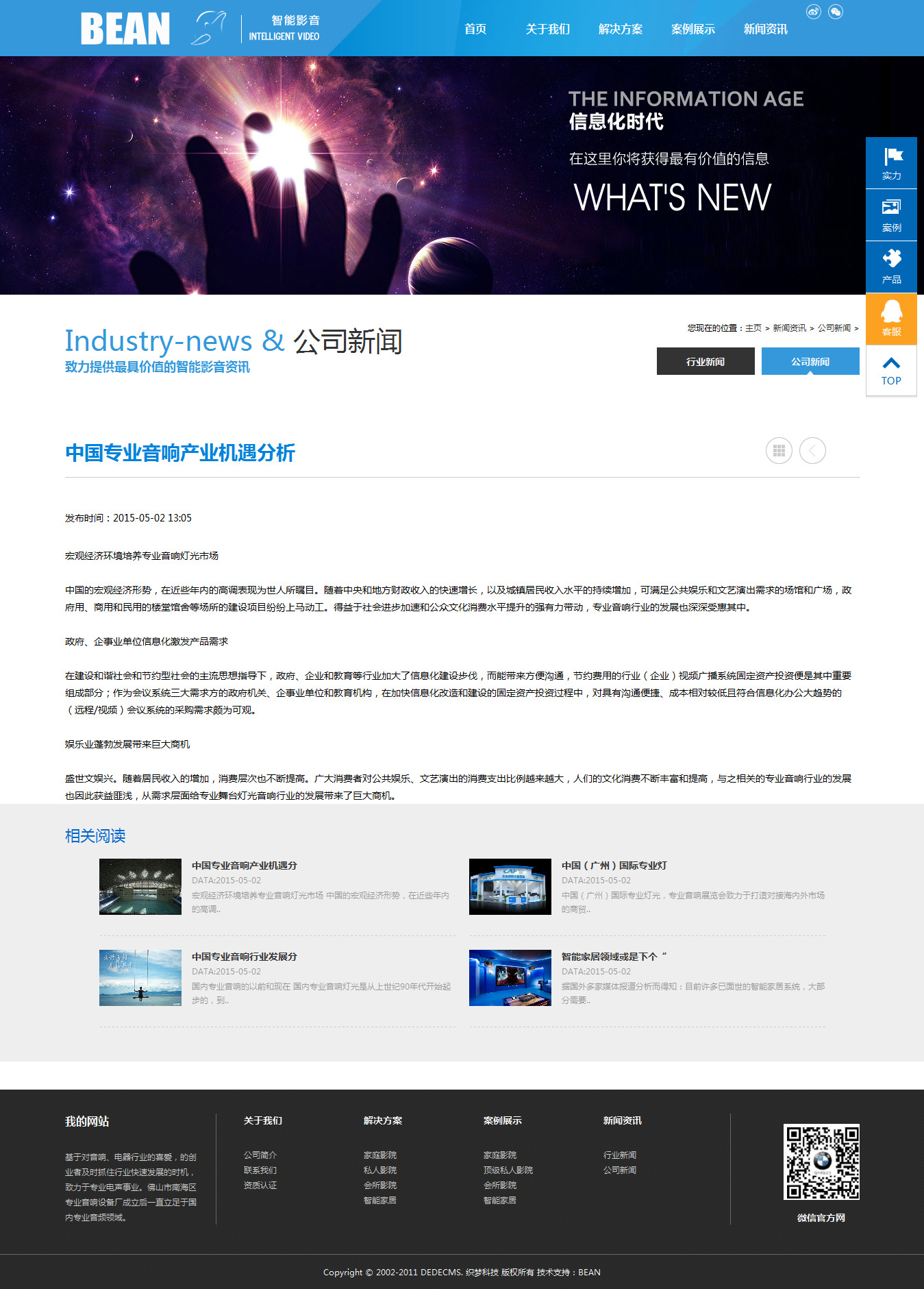Click the BEAN logo

click(x=125, y=29)
